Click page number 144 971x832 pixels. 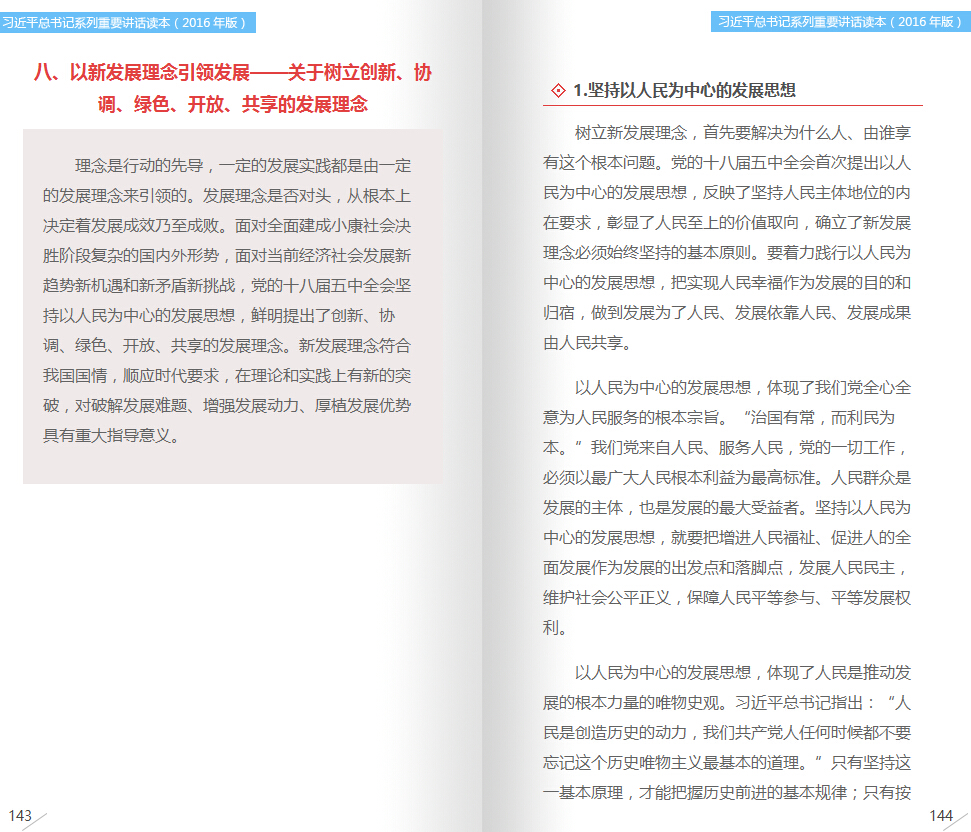941,815
